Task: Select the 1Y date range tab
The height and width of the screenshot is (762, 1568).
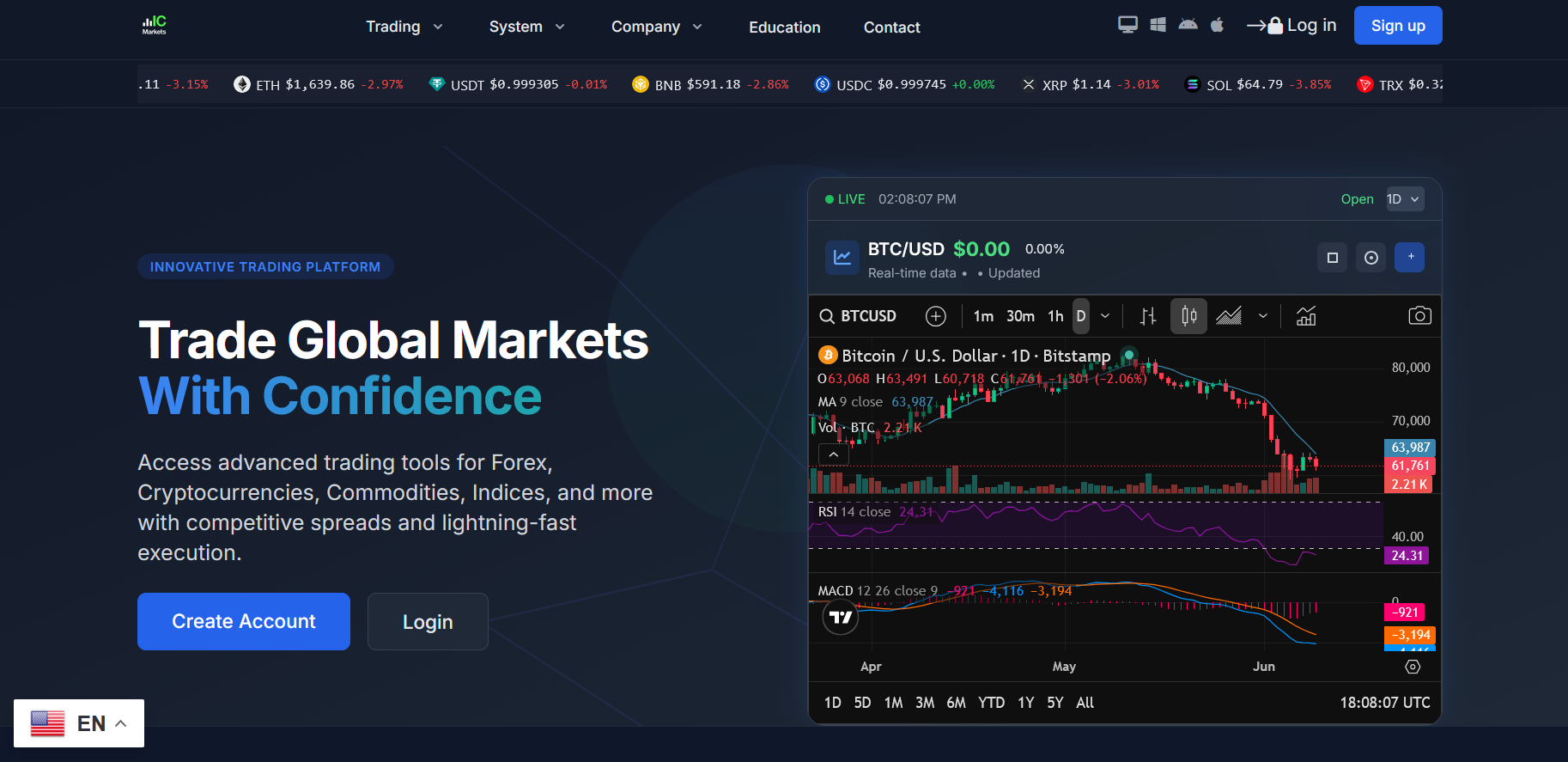Action: 1026,703
